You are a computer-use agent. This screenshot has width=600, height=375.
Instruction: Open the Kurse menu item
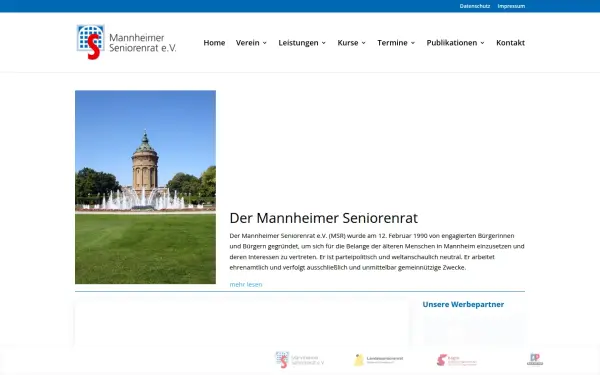pyautogui.click(x=348, y=43)
